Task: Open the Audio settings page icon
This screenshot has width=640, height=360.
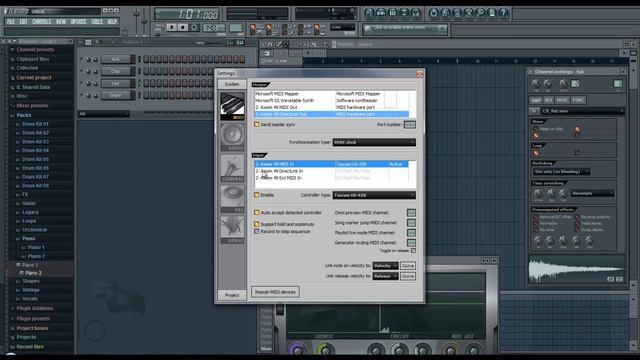Action: 232,137
